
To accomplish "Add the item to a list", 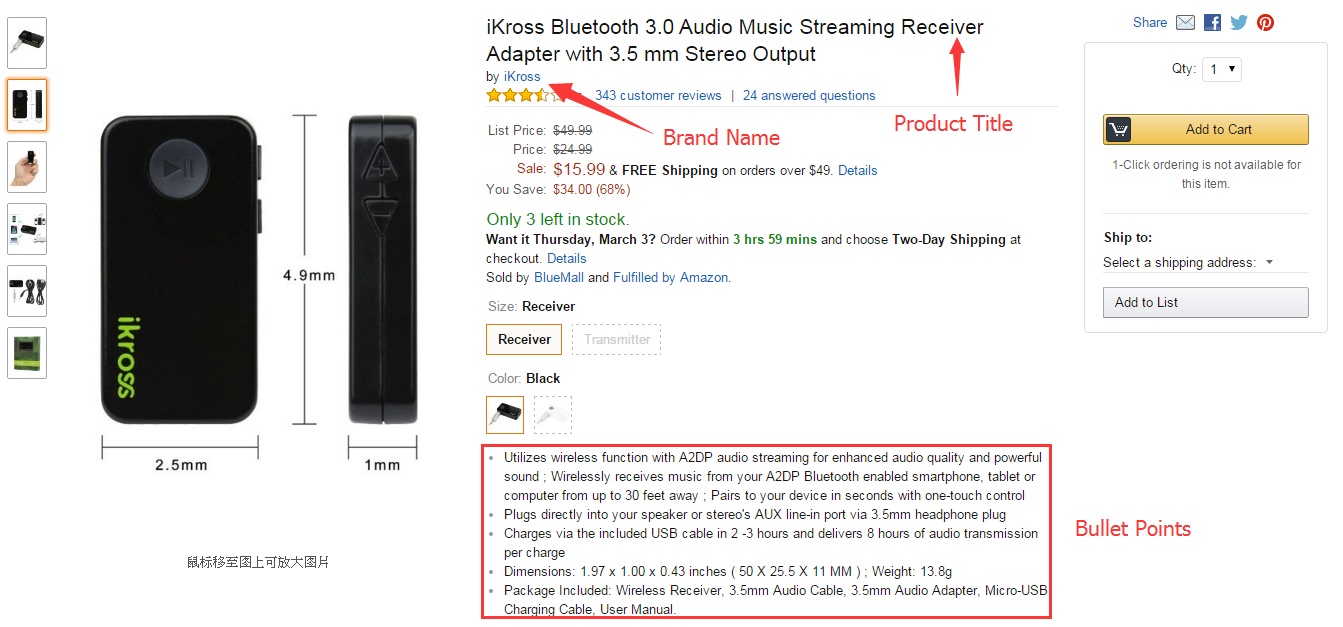I will point(1206,302).
